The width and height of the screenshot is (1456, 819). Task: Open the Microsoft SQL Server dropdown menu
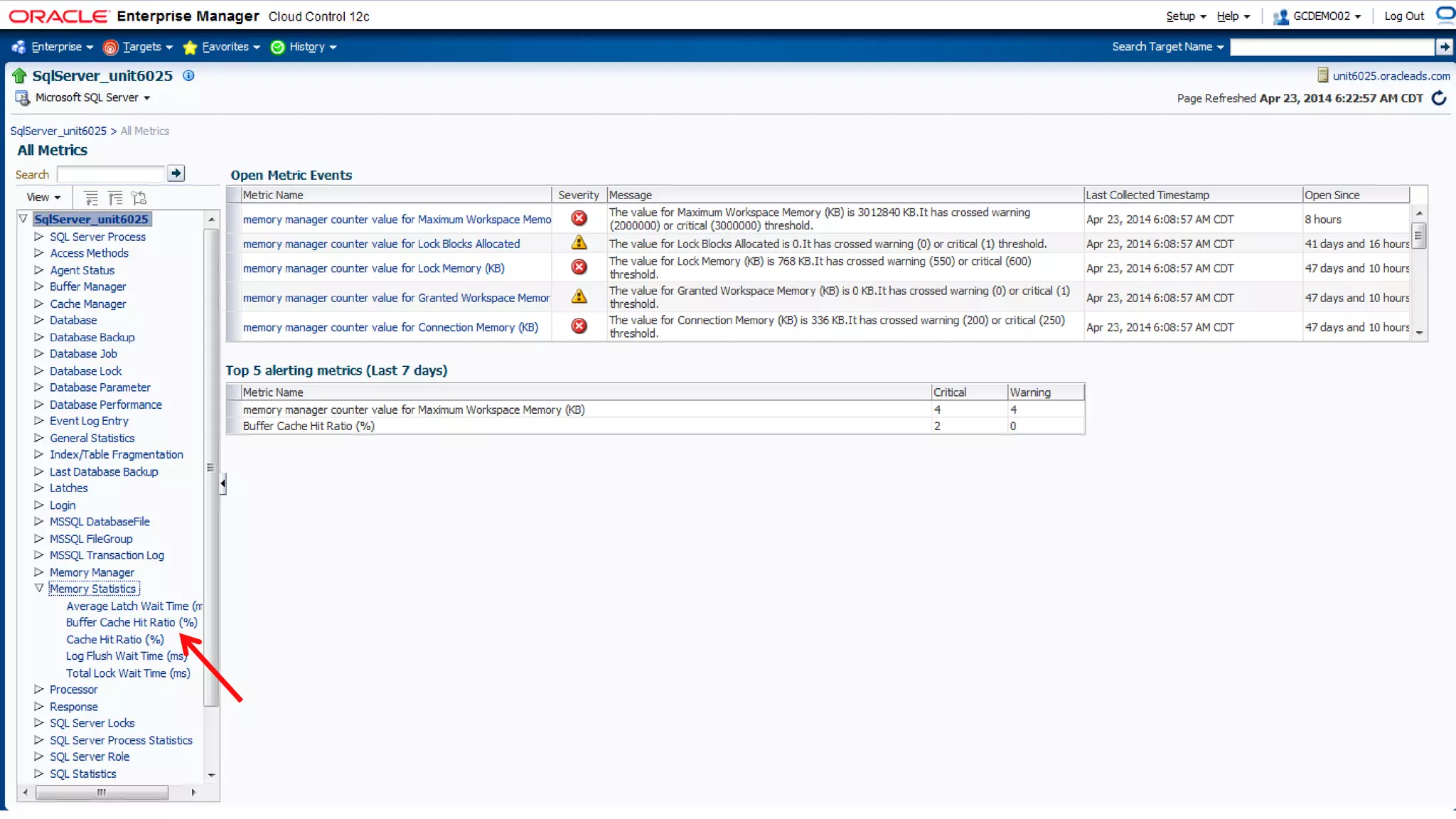pos(92,97)
